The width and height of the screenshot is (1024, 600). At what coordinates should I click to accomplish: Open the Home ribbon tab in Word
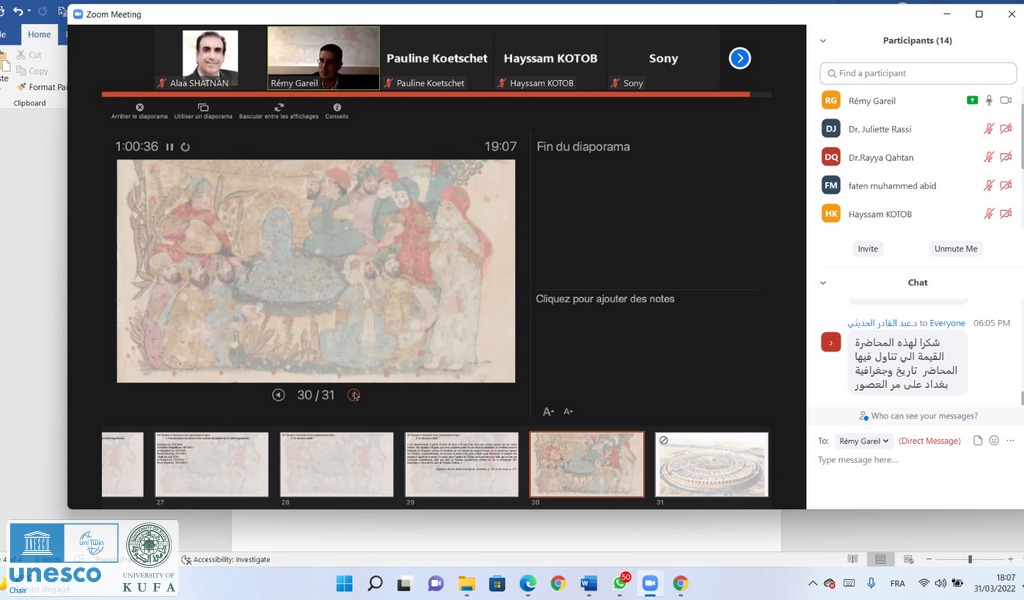pyautogui.click(x=39, y=35)
